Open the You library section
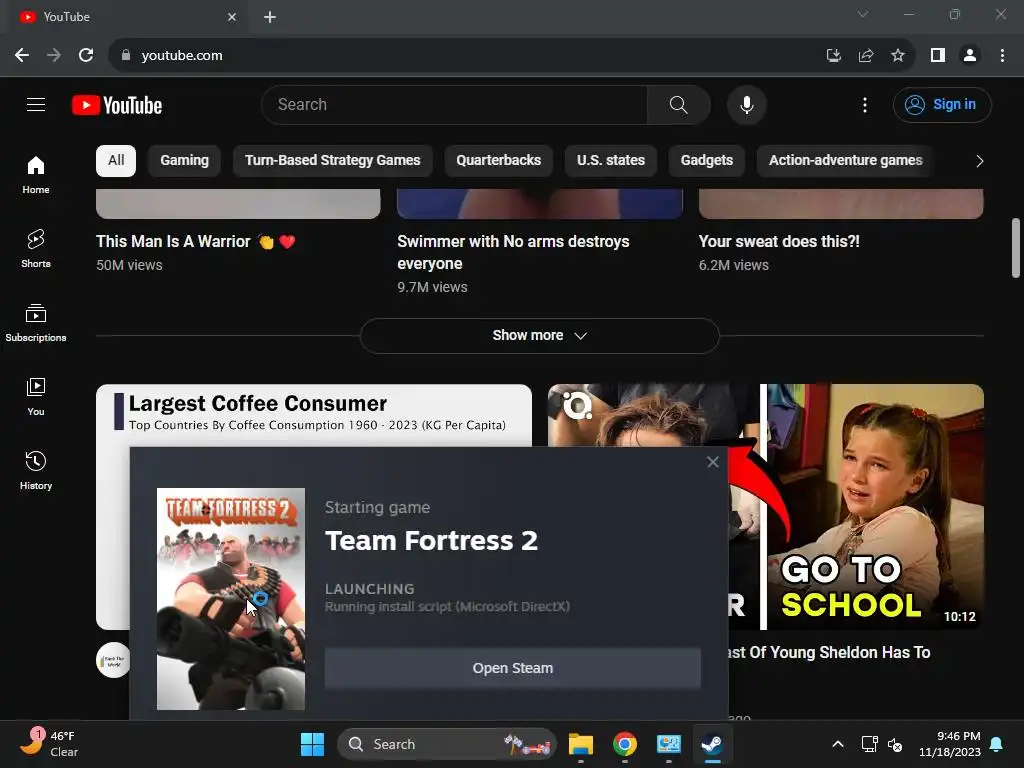This screenshot has height=768, width=1024. [36, 396]
